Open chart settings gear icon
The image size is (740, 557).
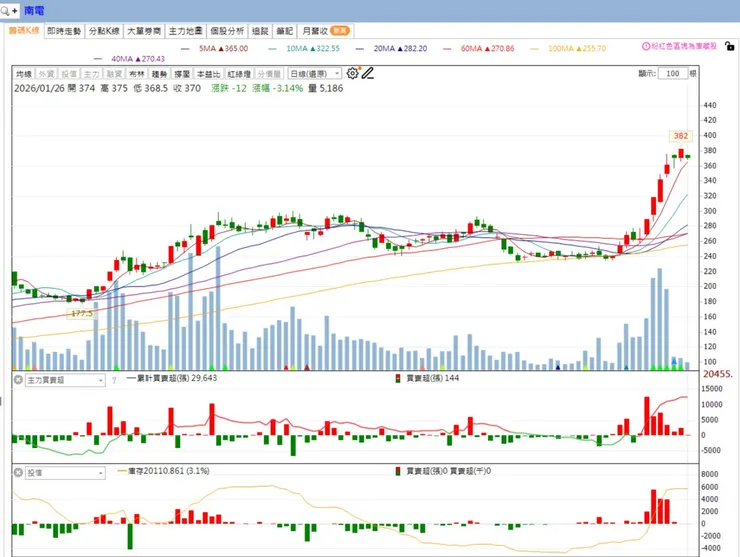tap(352, 73)
